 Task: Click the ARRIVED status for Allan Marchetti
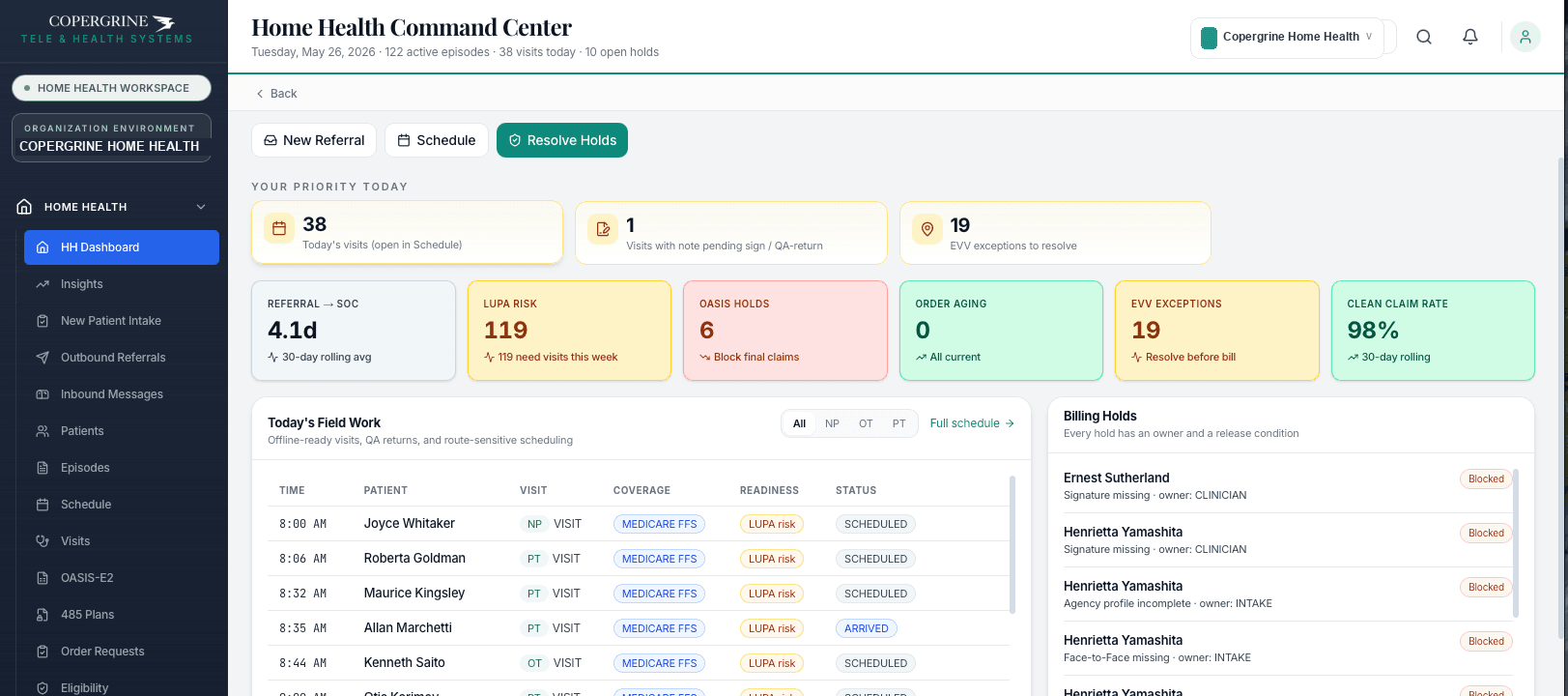point(867,628)
